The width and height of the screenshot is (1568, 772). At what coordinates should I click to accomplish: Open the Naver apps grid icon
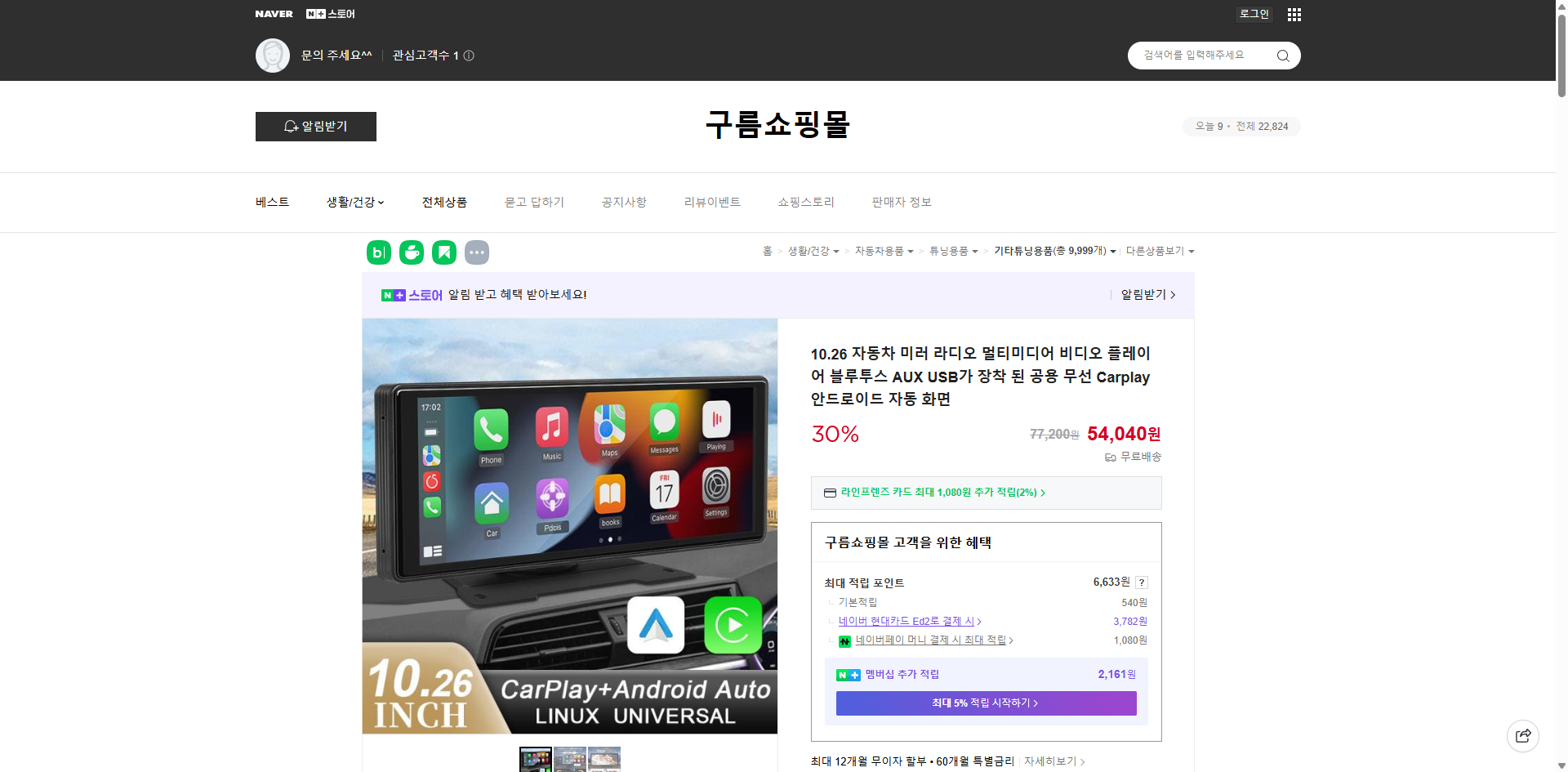(x=1294, y=14)
